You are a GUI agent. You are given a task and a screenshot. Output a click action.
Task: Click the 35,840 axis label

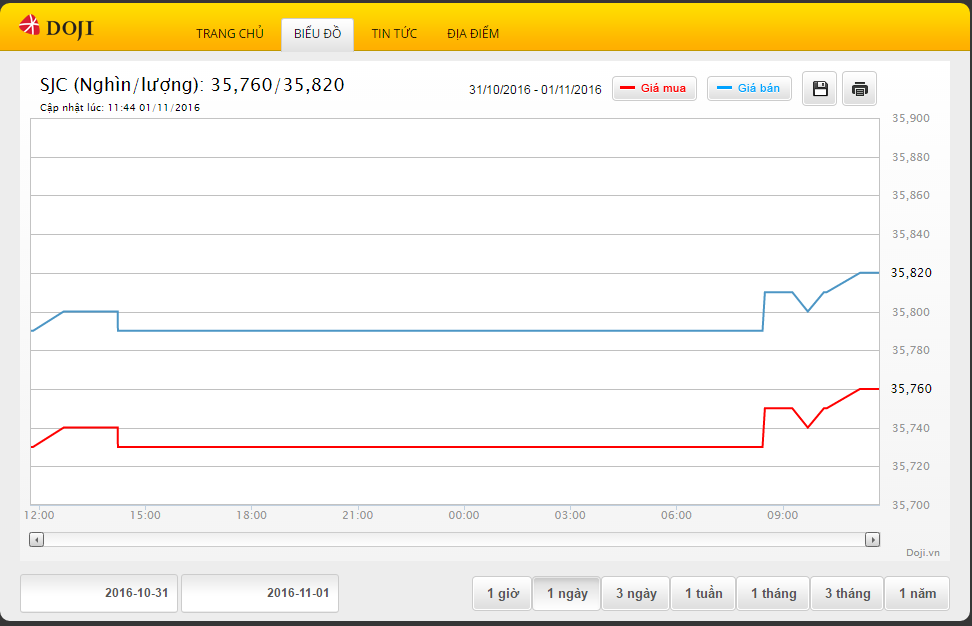[911, 234]
